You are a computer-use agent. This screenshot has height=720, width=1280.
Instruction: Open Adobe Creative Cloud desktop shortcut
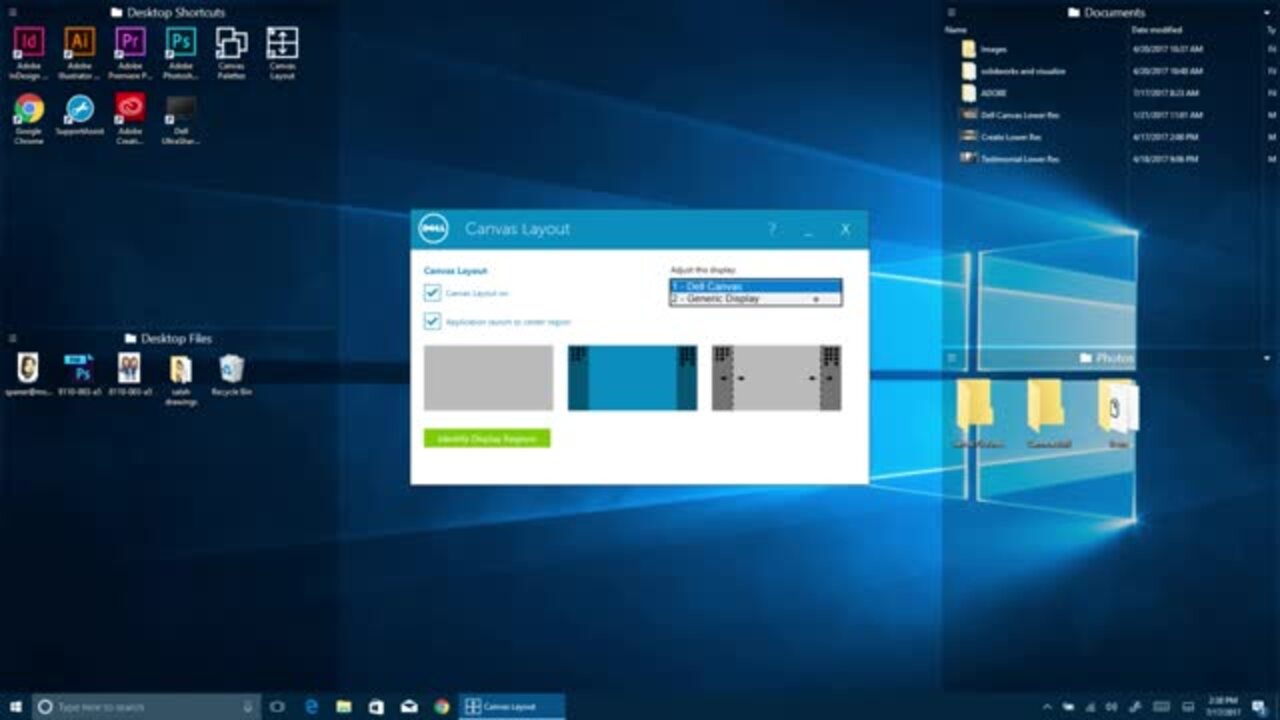click(x=130, y=119)
